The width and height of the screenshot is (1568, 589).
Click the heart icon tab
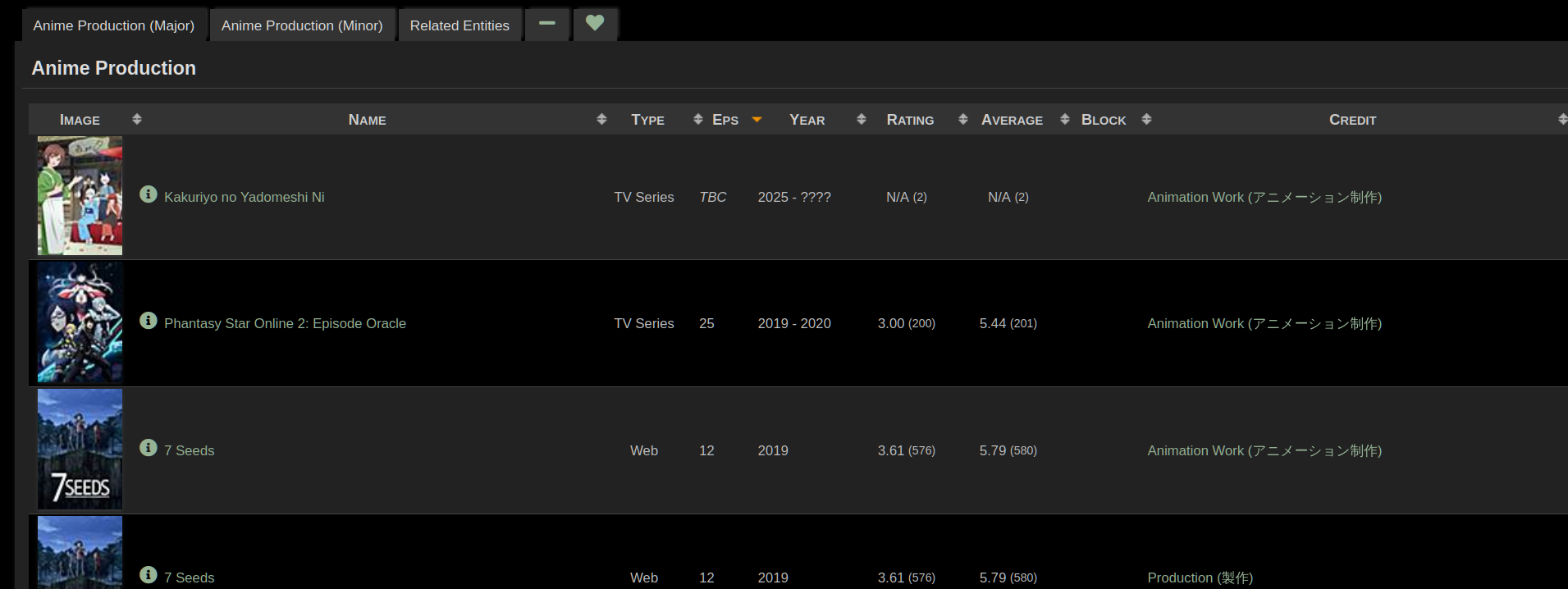(595, 24)
